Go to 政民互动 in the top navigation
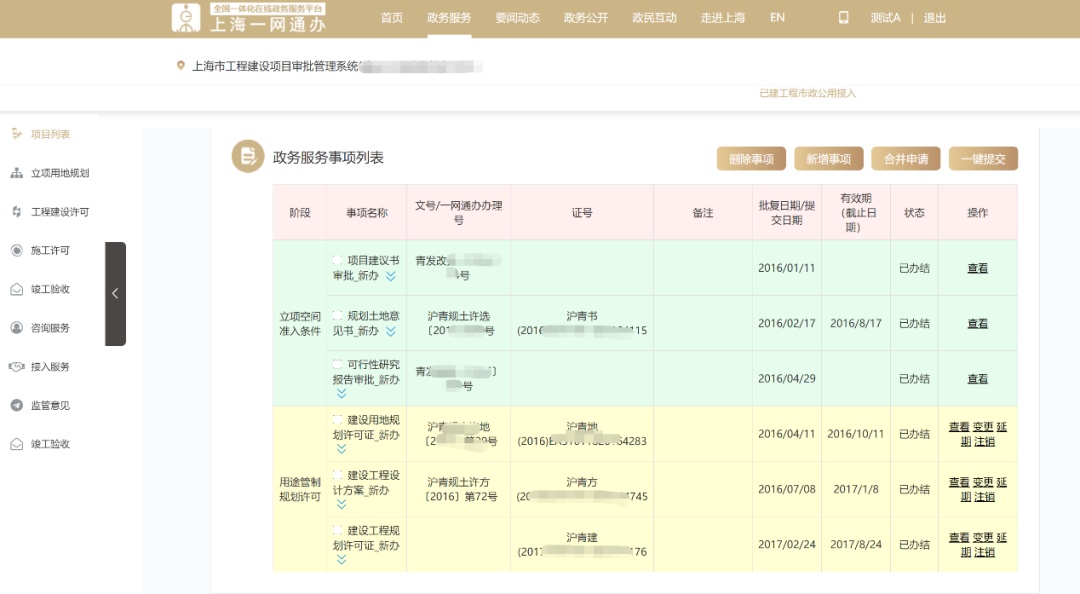The height and width of the screenshot is (594, 1080). coord(654,18)
